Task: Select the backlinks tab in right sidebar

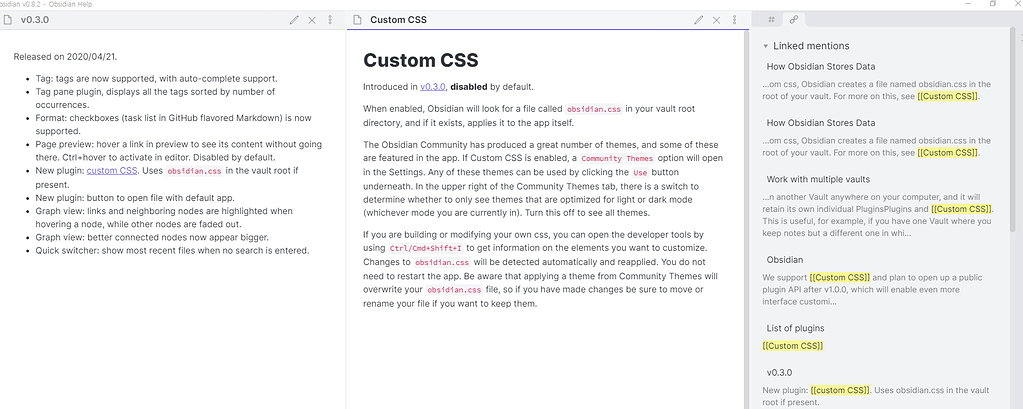Action: pos(794,20)
